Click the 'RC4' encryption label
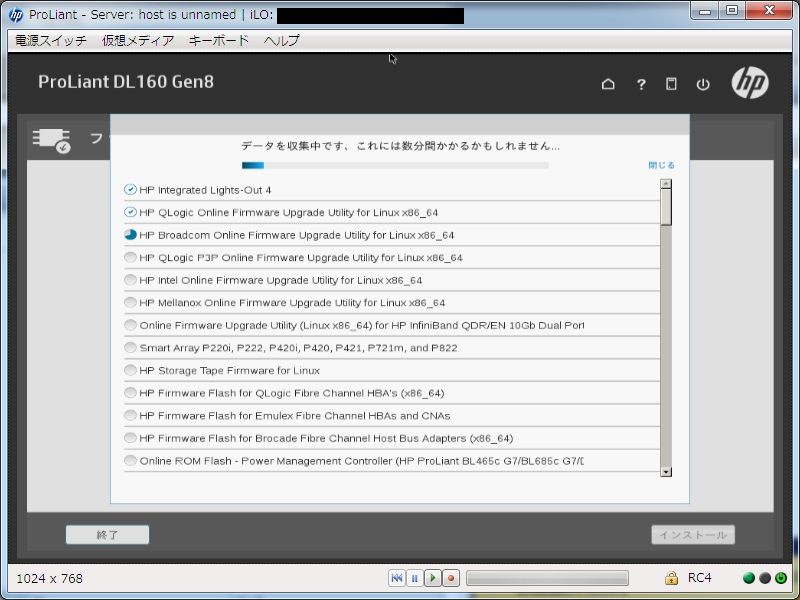The height and width of the screenshot is (600, 800). pos(699,578)
